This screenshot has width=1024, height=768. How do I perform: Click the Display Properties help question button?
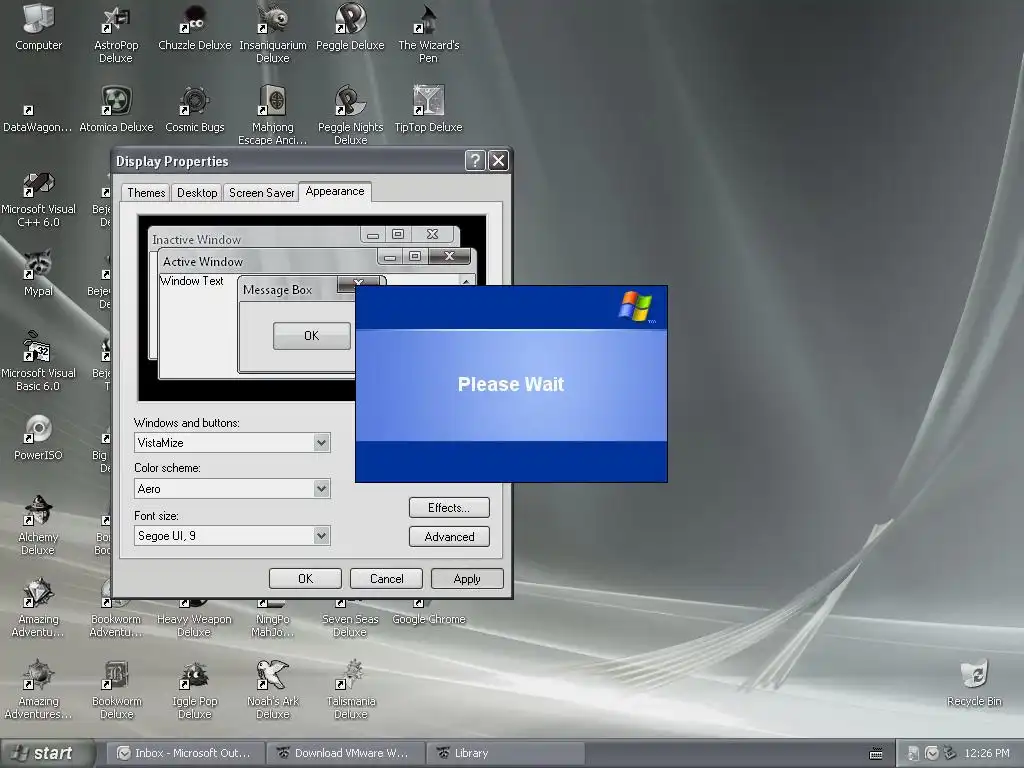(475, 160)
